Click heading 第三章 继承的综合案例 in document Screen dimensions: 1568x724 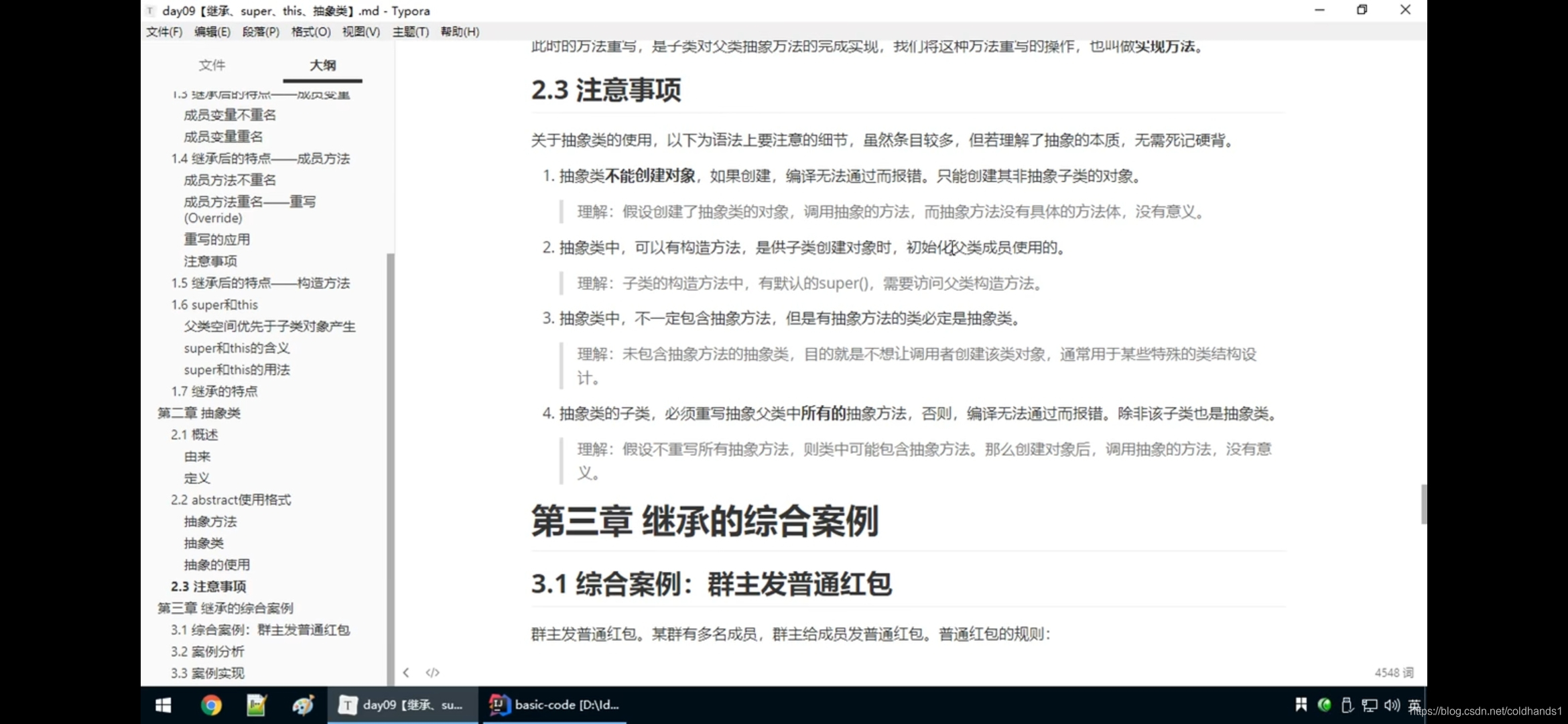704,521
